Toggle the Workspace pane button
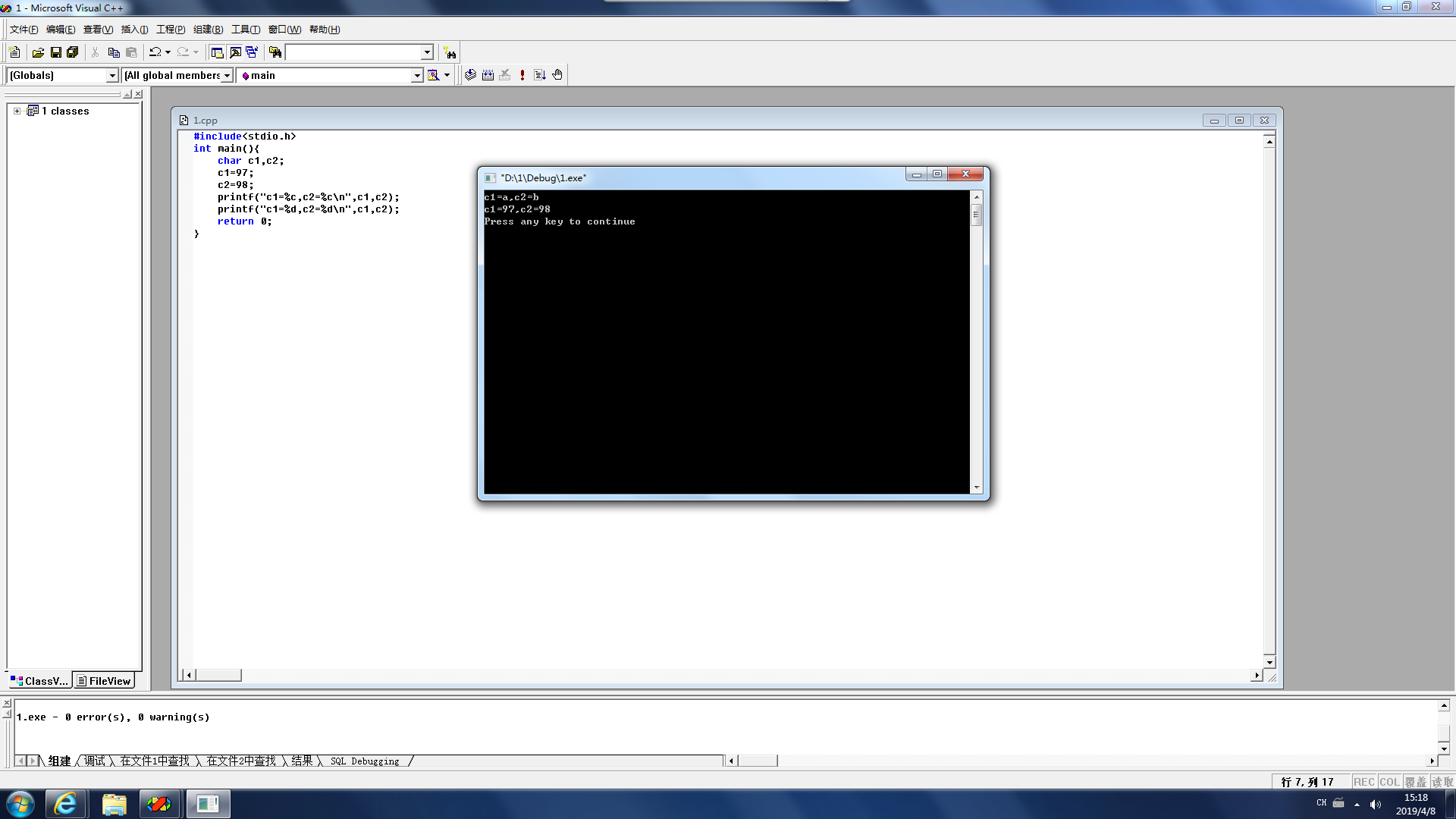The height and width of the screenshot is (819, 1456). click(x=217, y=52)
